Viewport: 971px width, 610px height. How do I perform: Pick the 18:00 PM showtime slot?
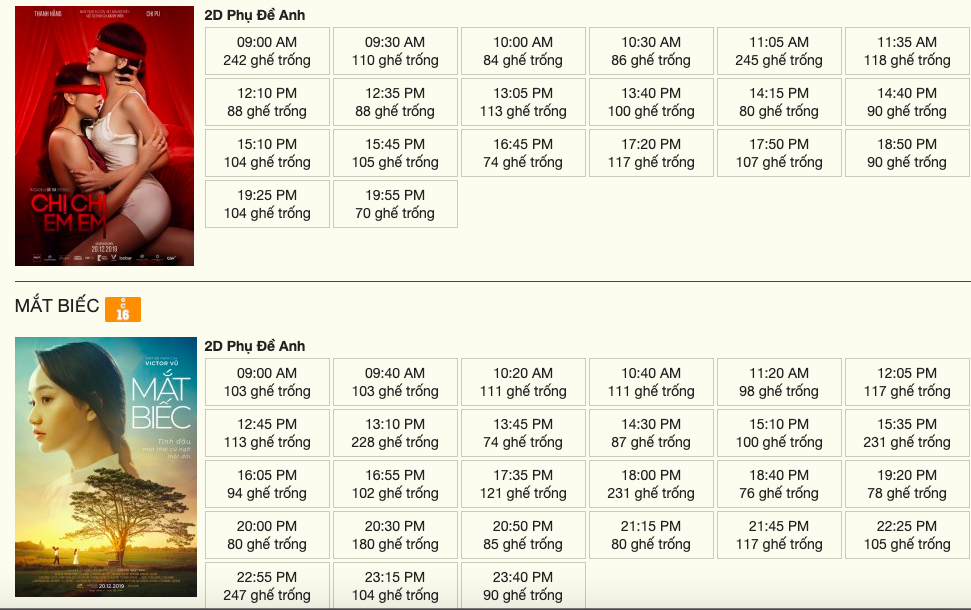pyautogui.click(x=651, y=484)
